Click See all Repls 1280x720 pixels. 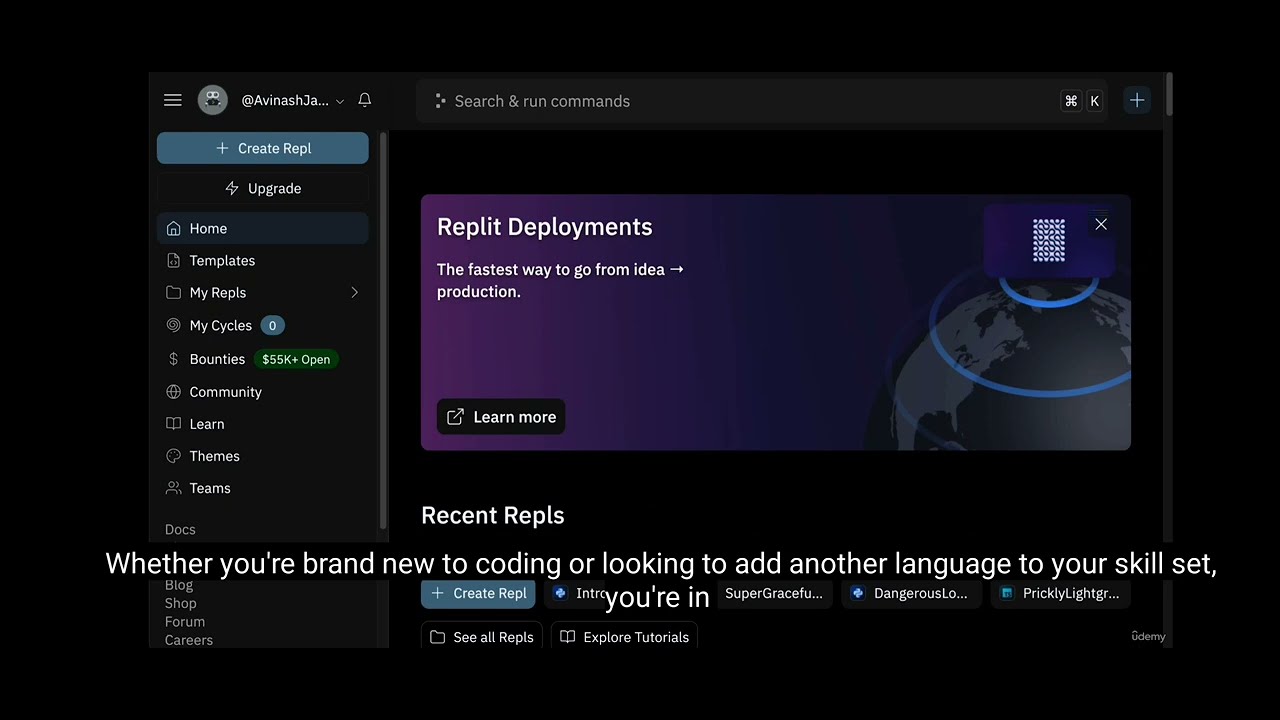[482, 637]
